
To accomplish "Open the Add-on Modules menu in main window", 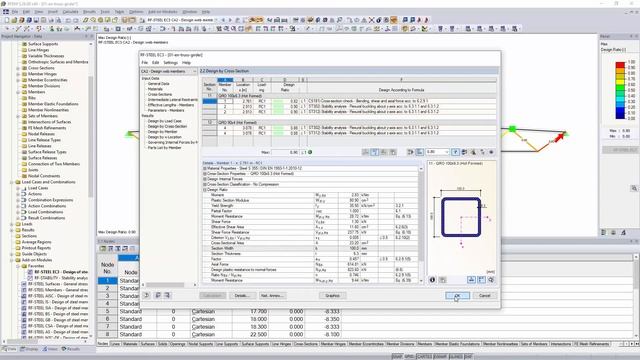I will pos(162,12).
